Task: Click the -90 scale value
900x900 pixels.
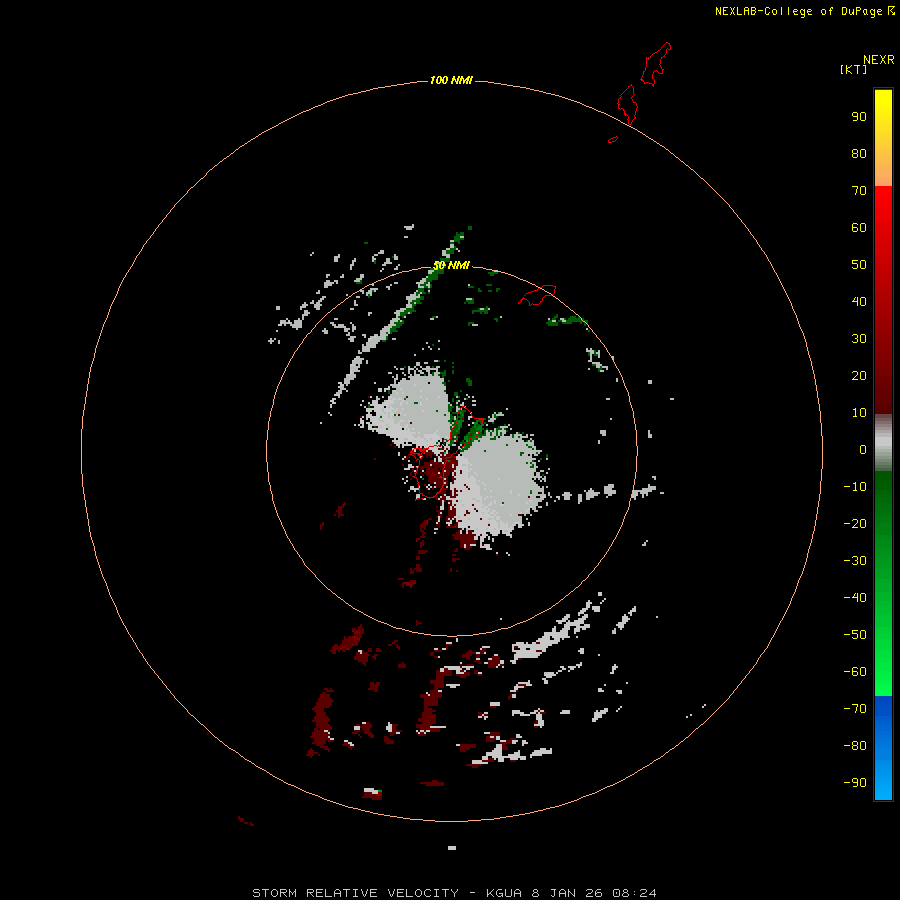Action: (855, 782)
